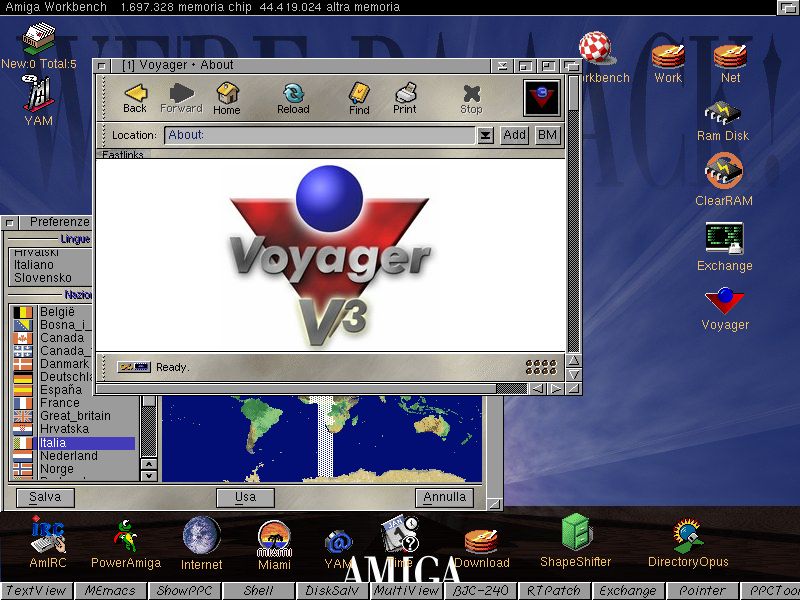Image resolution: width=800 pixels, height=600 pixels.
Task: Click the Voyager logo box in the toolbar
Action: pyautogui.click(x=541, y=97)
